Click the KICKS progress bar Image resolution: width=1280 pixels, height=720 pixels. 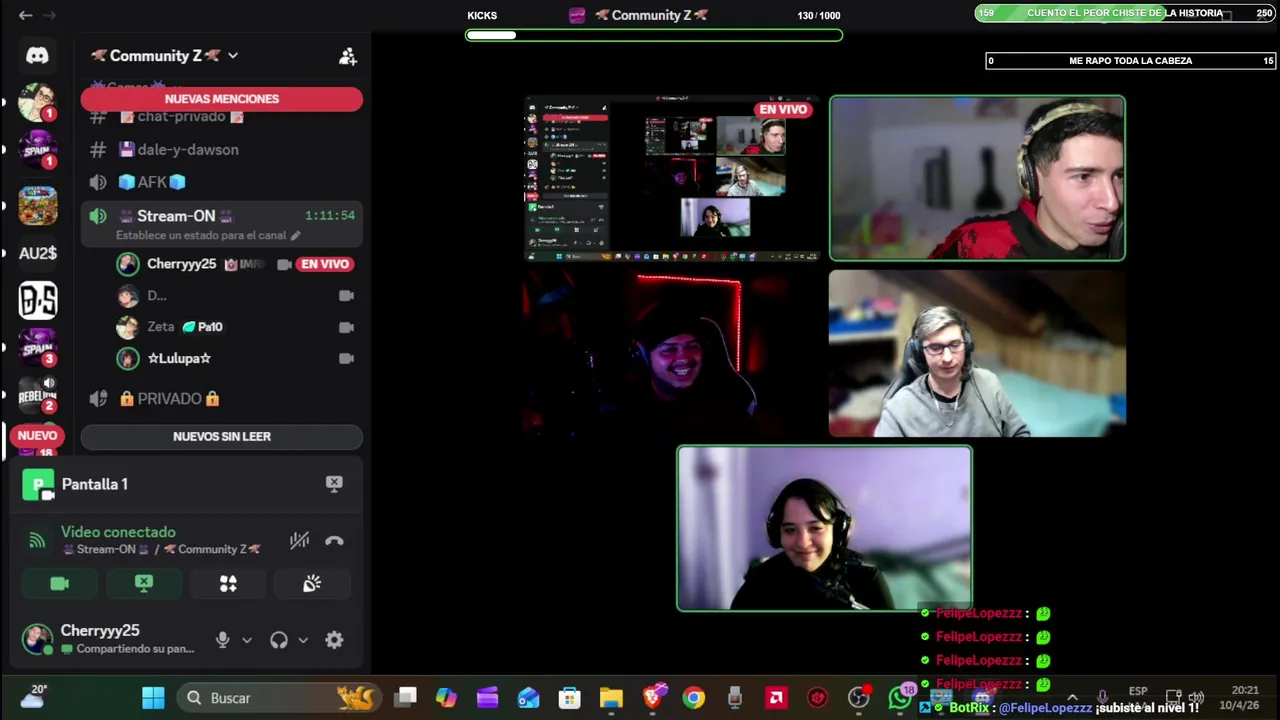coord(654,35)
